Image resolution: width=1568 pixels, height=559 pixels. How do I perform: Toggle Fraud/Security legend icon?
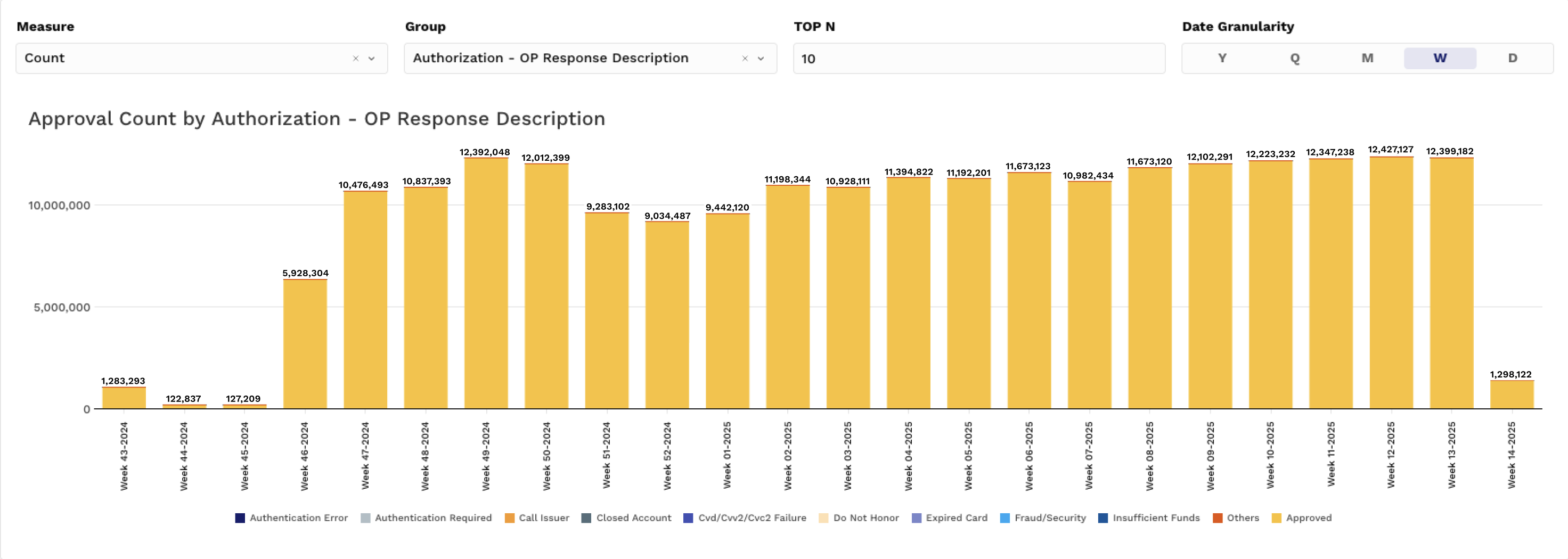tap(1005, 517)
